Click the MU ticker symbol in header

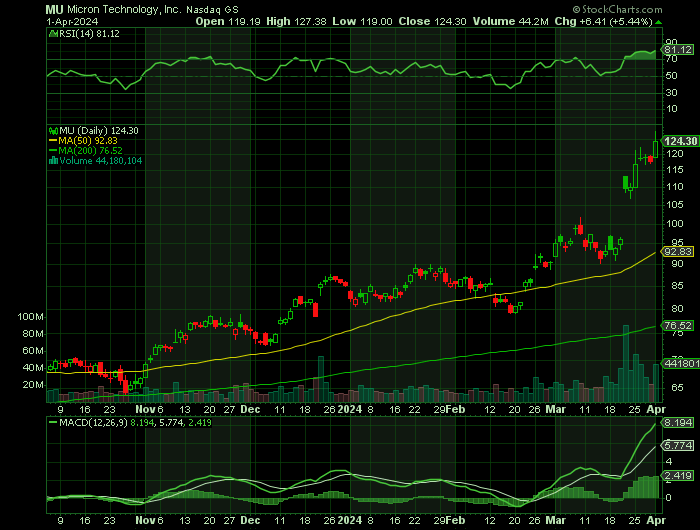54,9
